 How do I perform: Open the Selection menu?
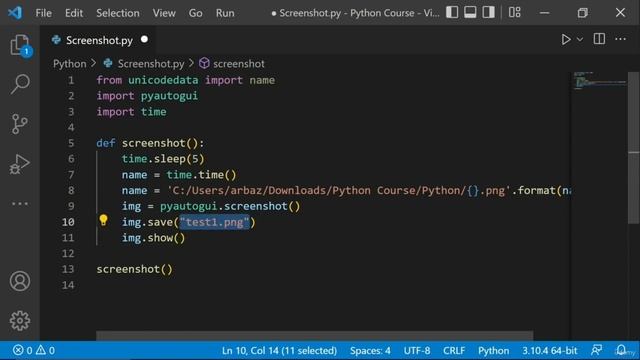[x=118, y=13]
